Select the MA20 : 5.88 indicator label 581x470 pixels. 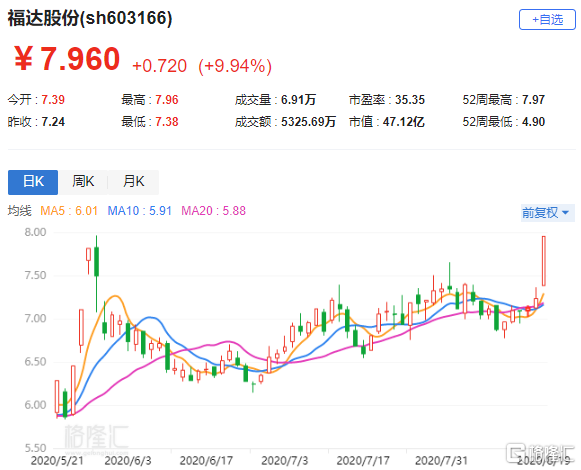[x=213, y=211]
